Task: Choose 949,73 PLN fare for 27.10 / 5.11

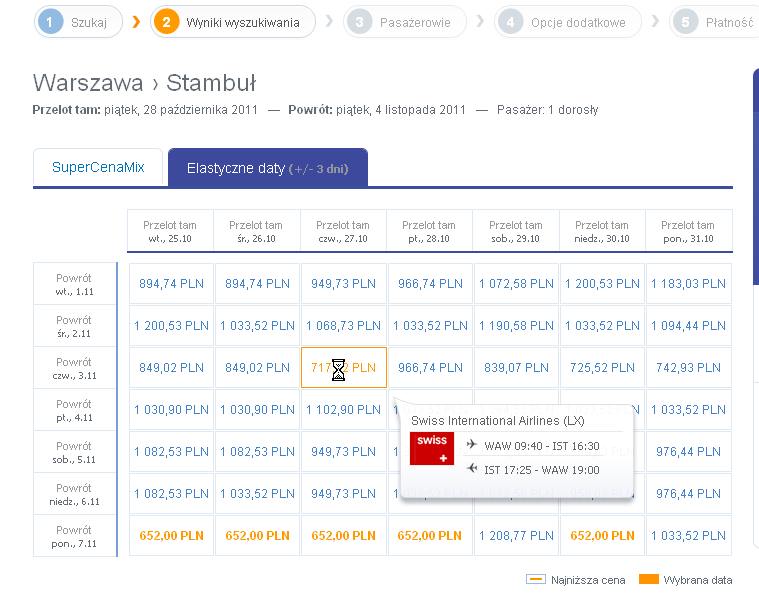Action: [344, 451]
